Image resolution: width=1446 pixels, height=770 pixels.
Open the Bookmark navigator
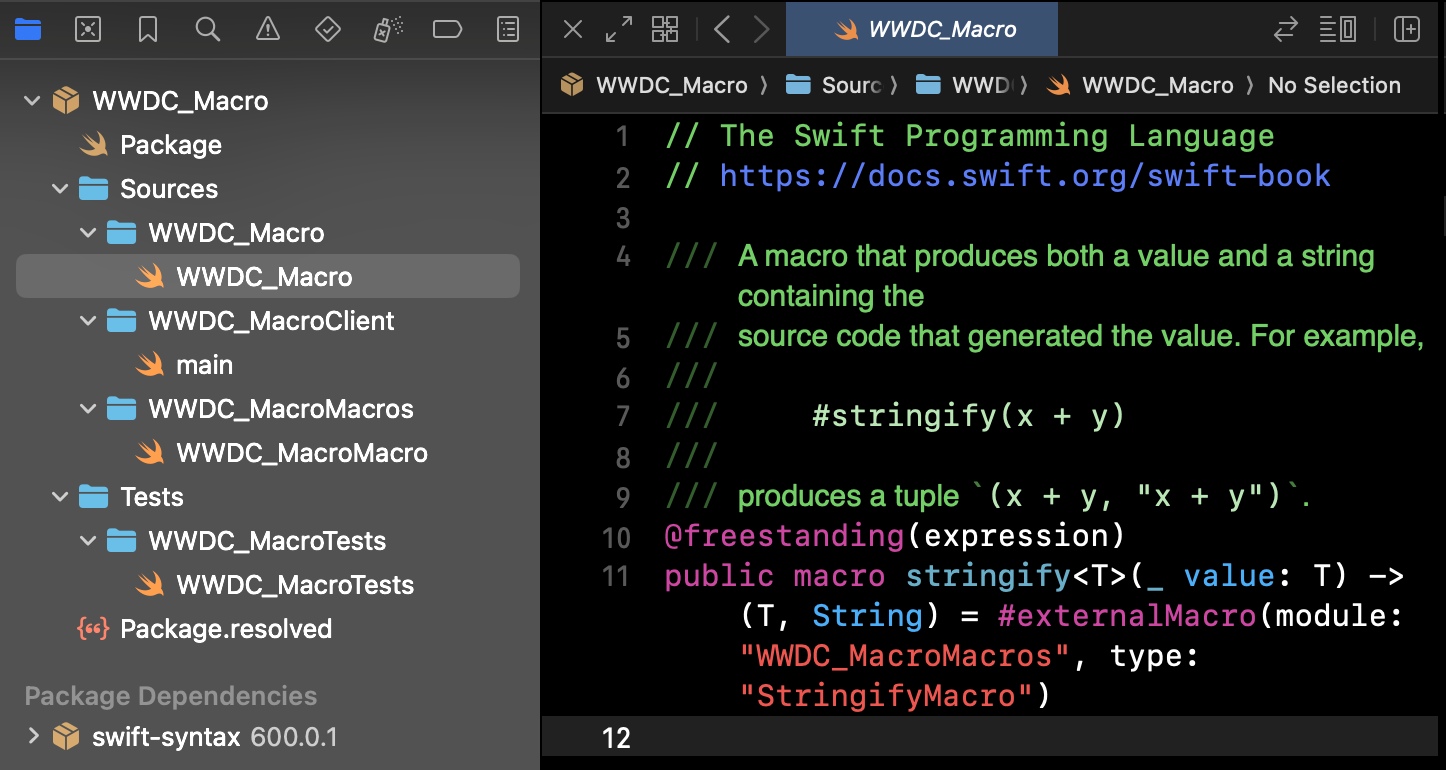148,30
